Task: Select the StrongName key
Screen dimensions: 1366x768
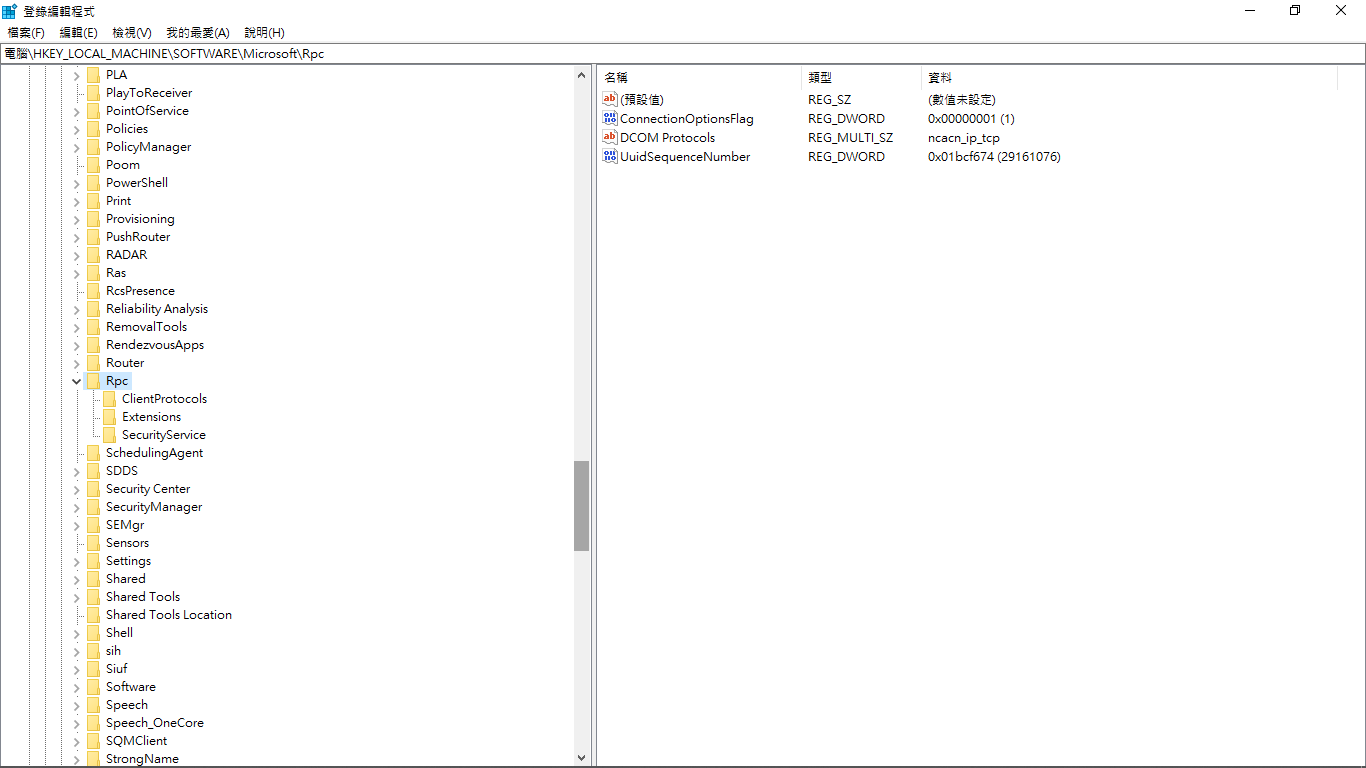Action: pos(142,759)
